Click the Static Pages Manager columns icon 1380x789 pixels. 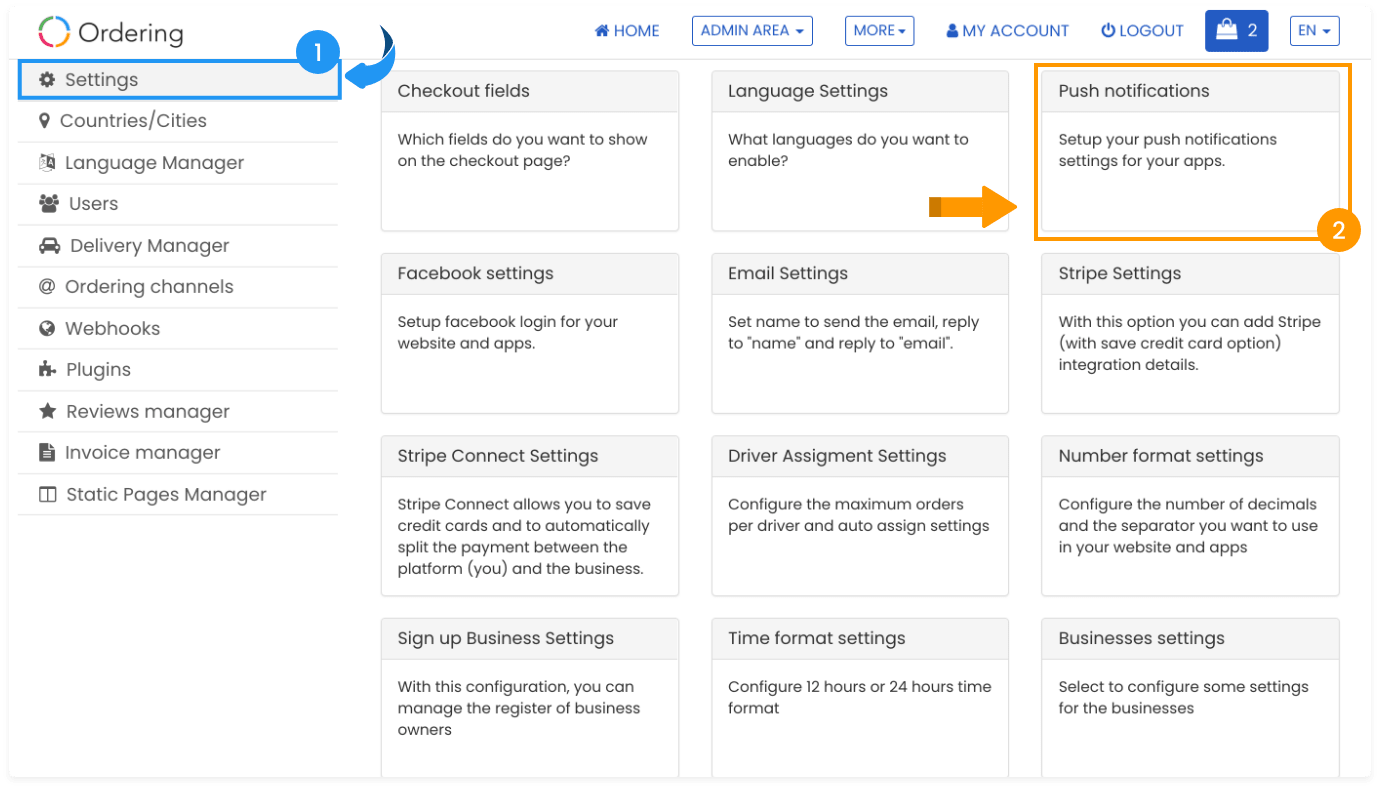pos(47,495)
